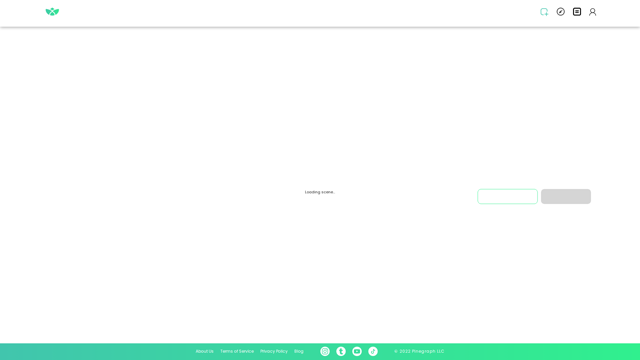The image size is (640, 360).
Task: Open the Blog link in footer
Action: click(299, 351)
